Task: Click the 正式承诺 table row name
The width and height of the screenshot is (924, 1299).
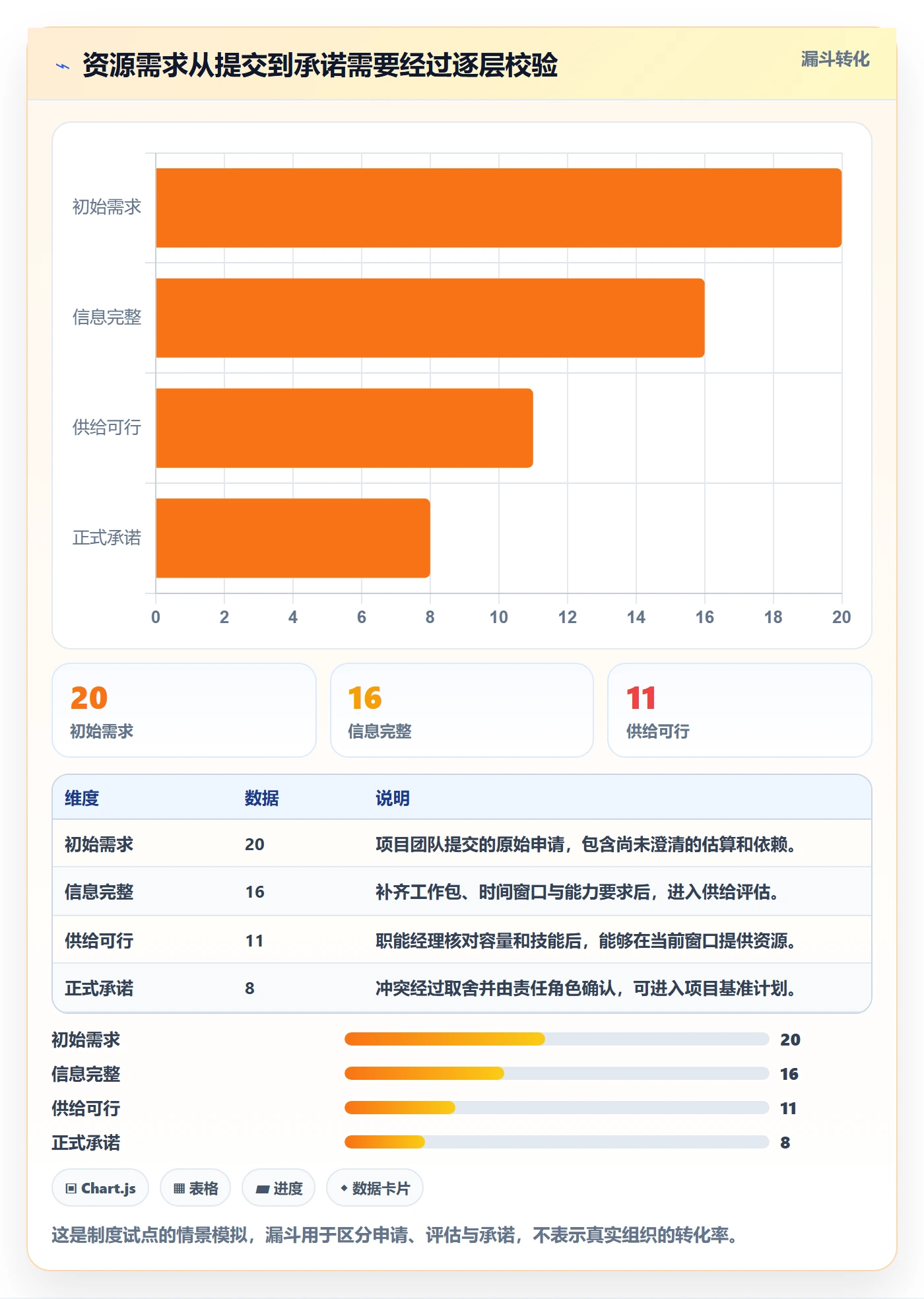Action: click(99, 988)
